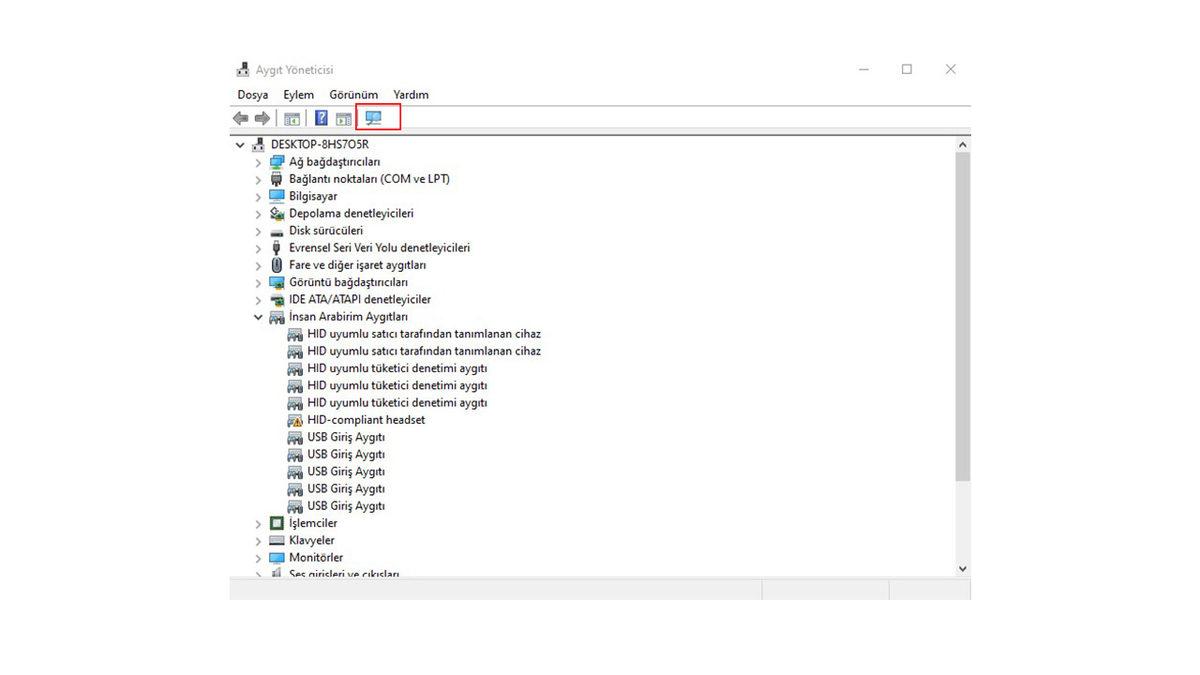Expand the Monitörler category
The width and height of the screenshot is (1200, 675).
tap(258, 558)
